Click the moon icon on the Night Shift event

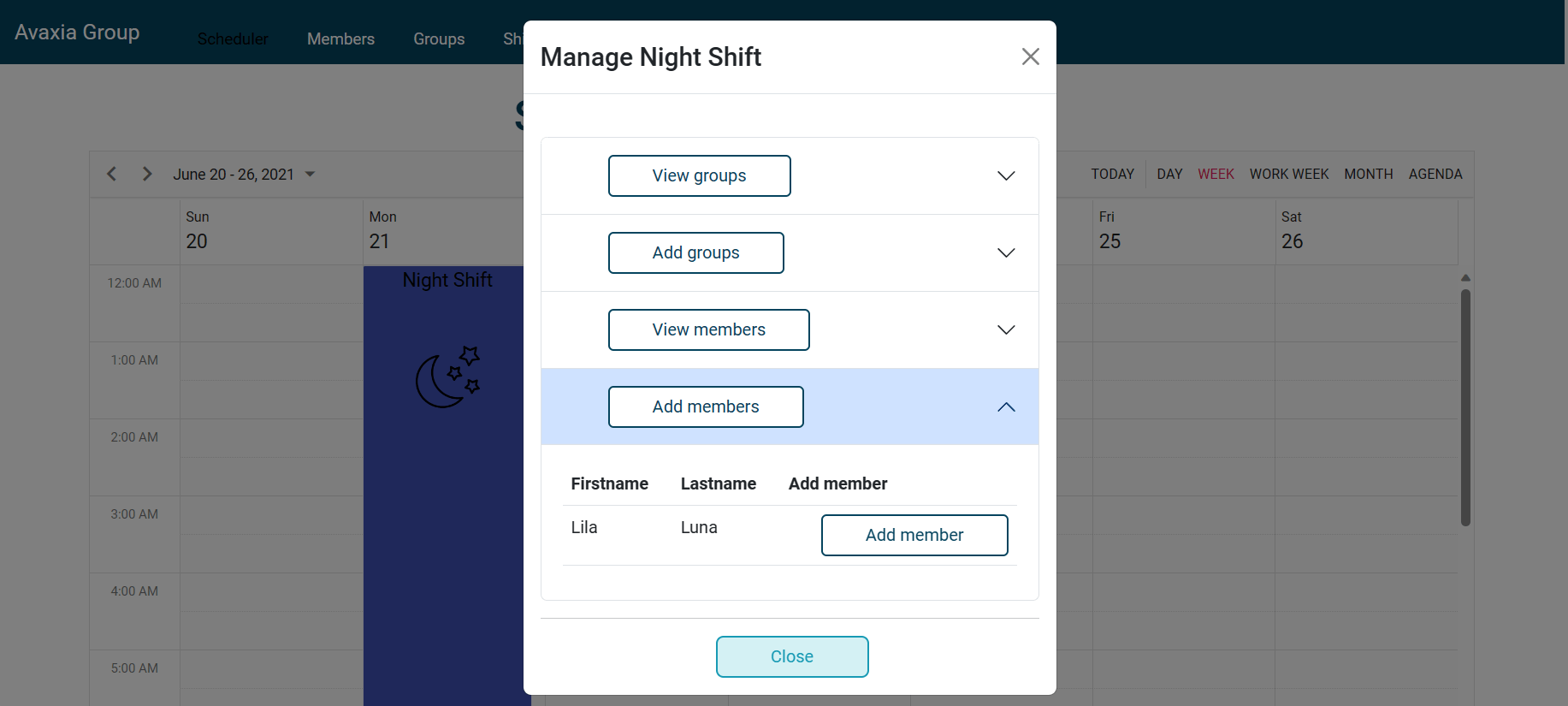click(447, 377)
